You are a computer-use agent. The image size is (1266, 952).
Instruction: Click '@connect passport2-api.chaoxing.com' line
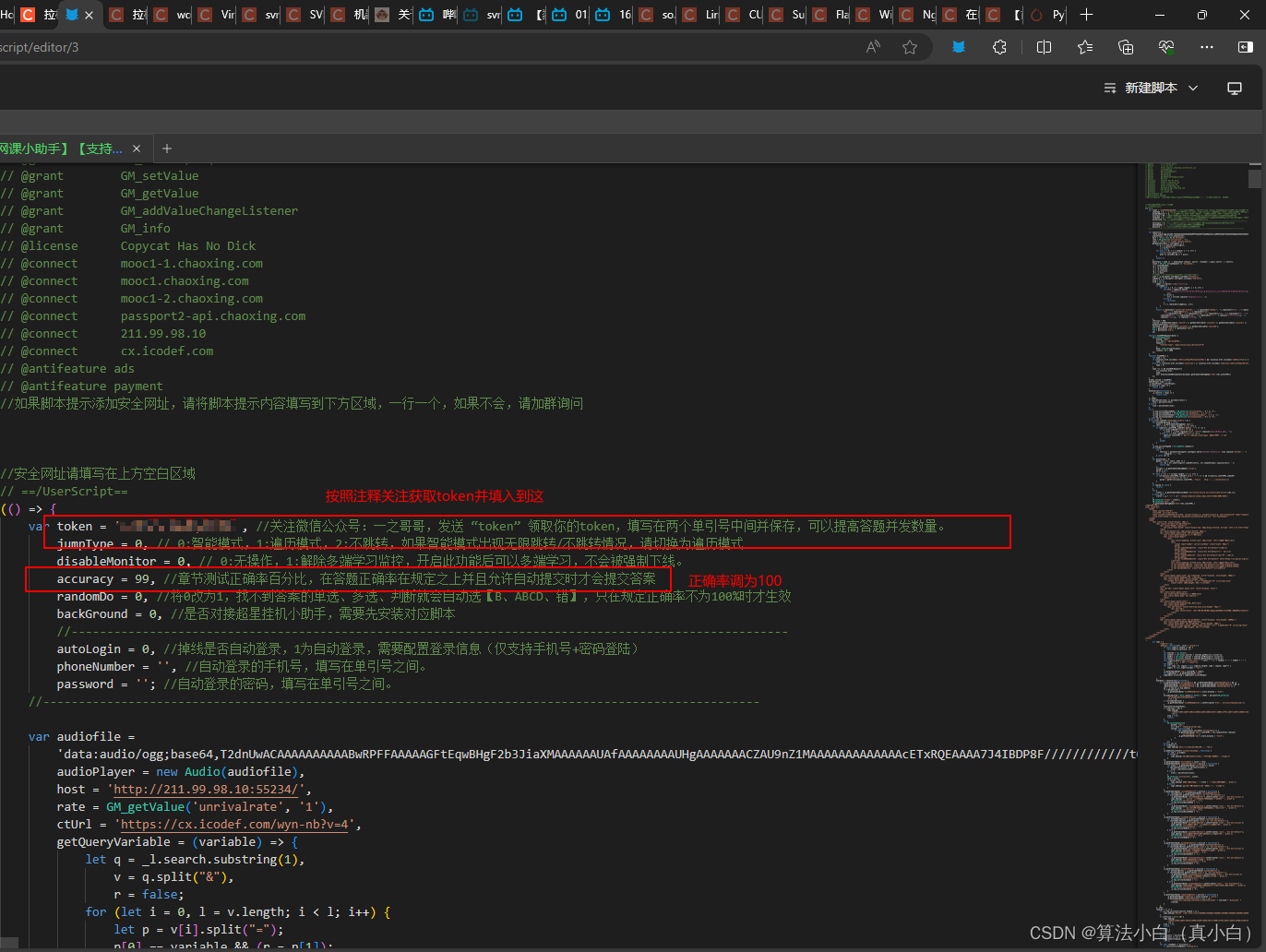(x=153, y=315)
